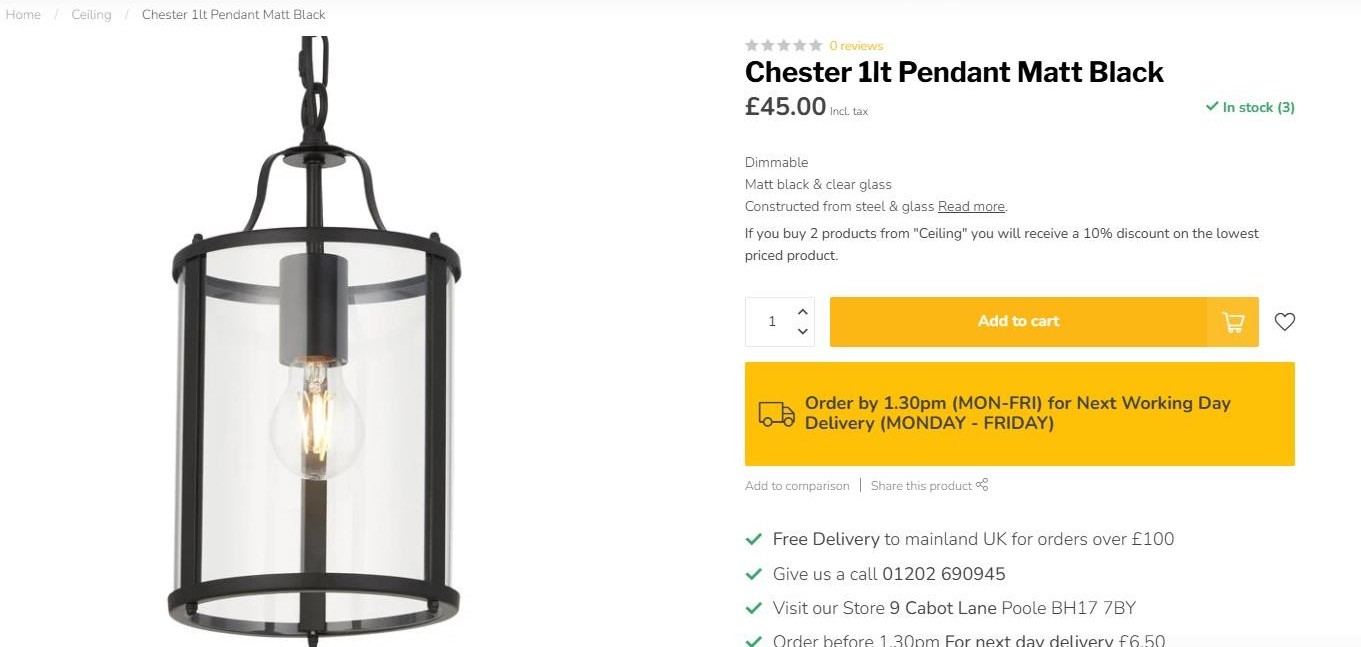Increase quantity with the up arrow

coord(802,311)
